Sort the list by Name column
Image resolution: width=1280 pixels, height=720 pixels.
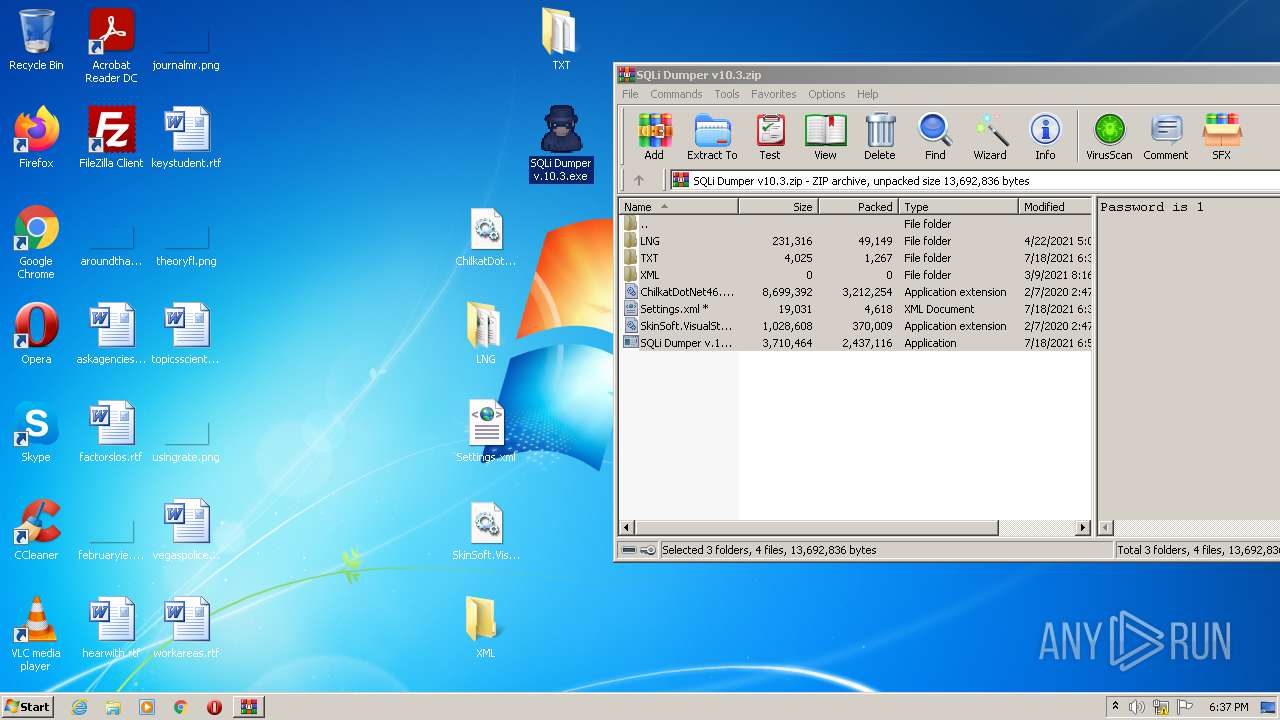click(679, 207)
